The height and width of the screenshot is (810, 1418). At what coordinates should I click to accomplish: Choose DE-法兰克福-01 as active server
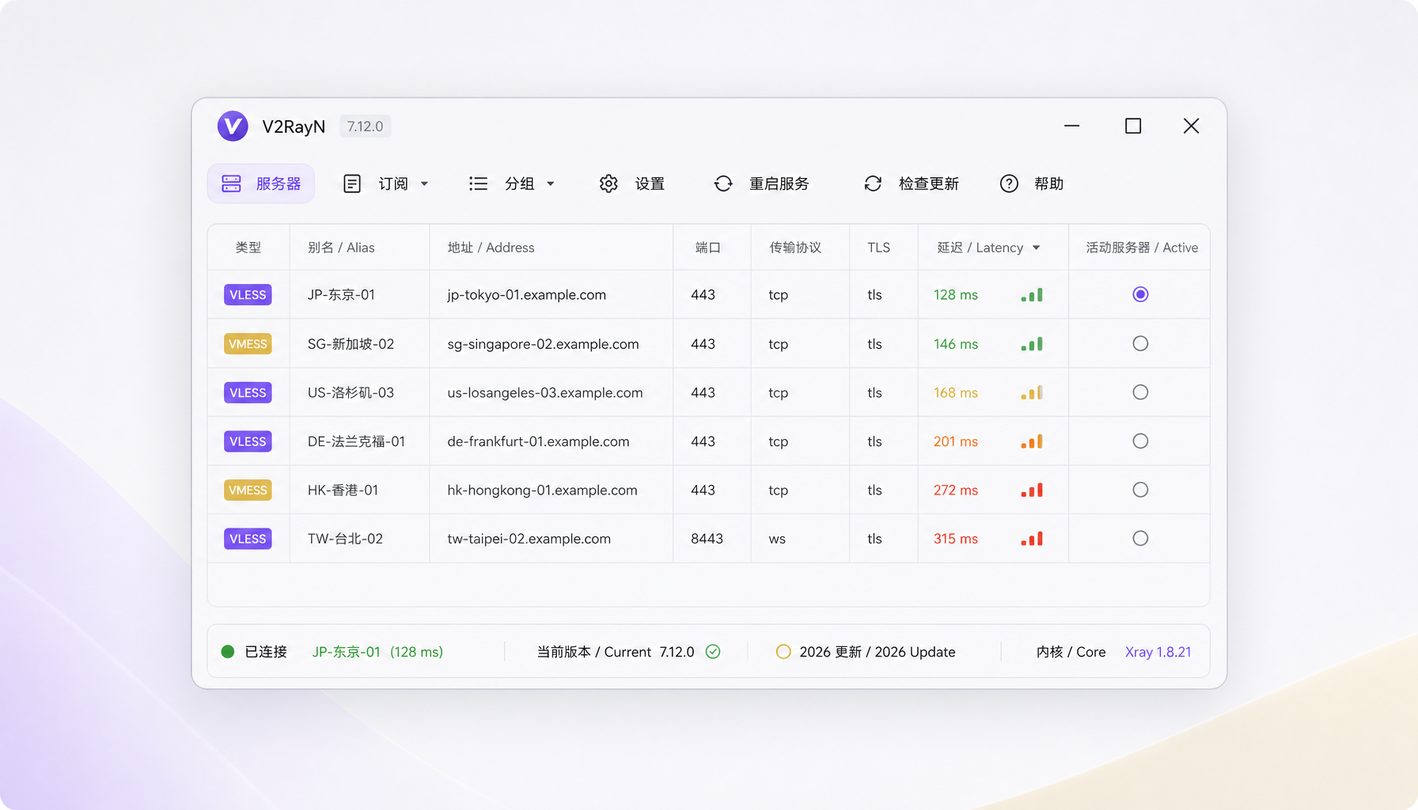point(1140,441)
